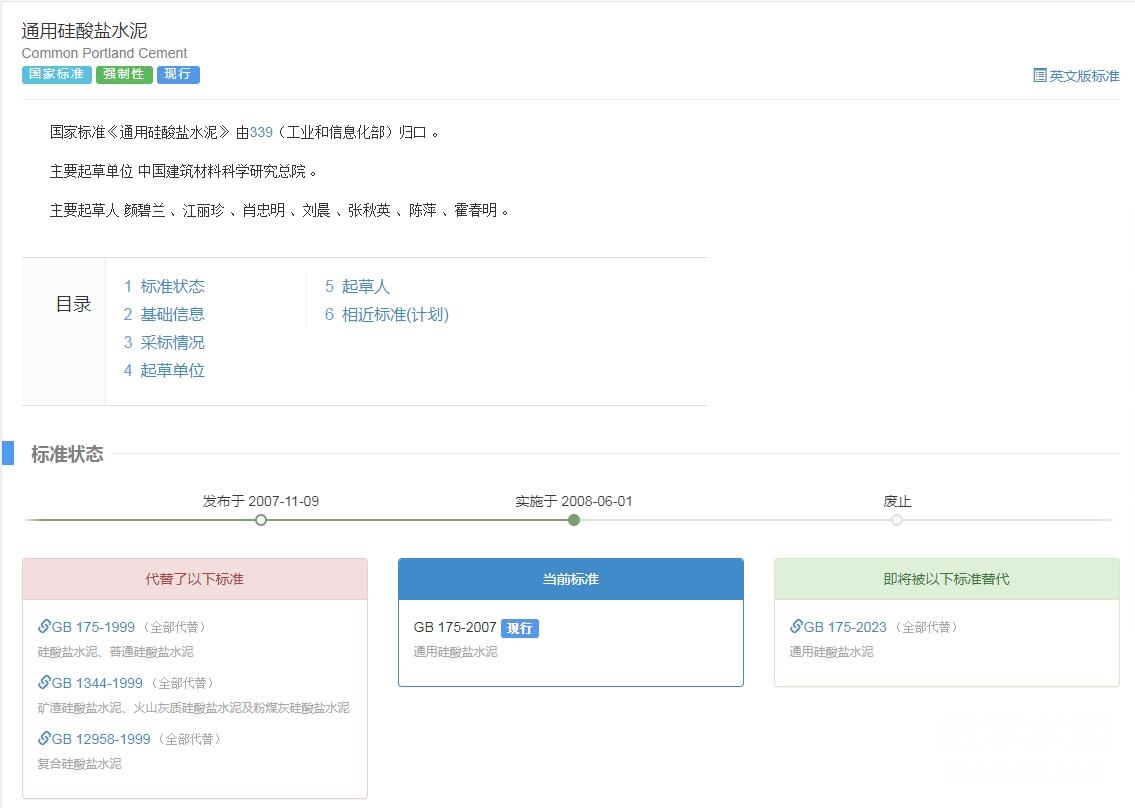Click the 国家标准 badge

click(x=56, y=75)
